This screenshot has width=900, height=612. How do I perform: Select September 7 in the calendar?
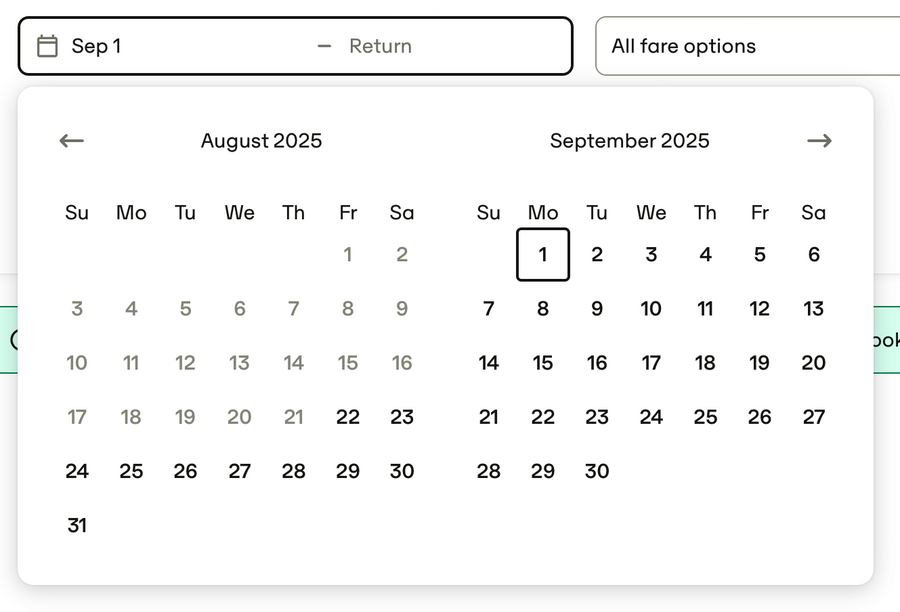tap(488, 309)
